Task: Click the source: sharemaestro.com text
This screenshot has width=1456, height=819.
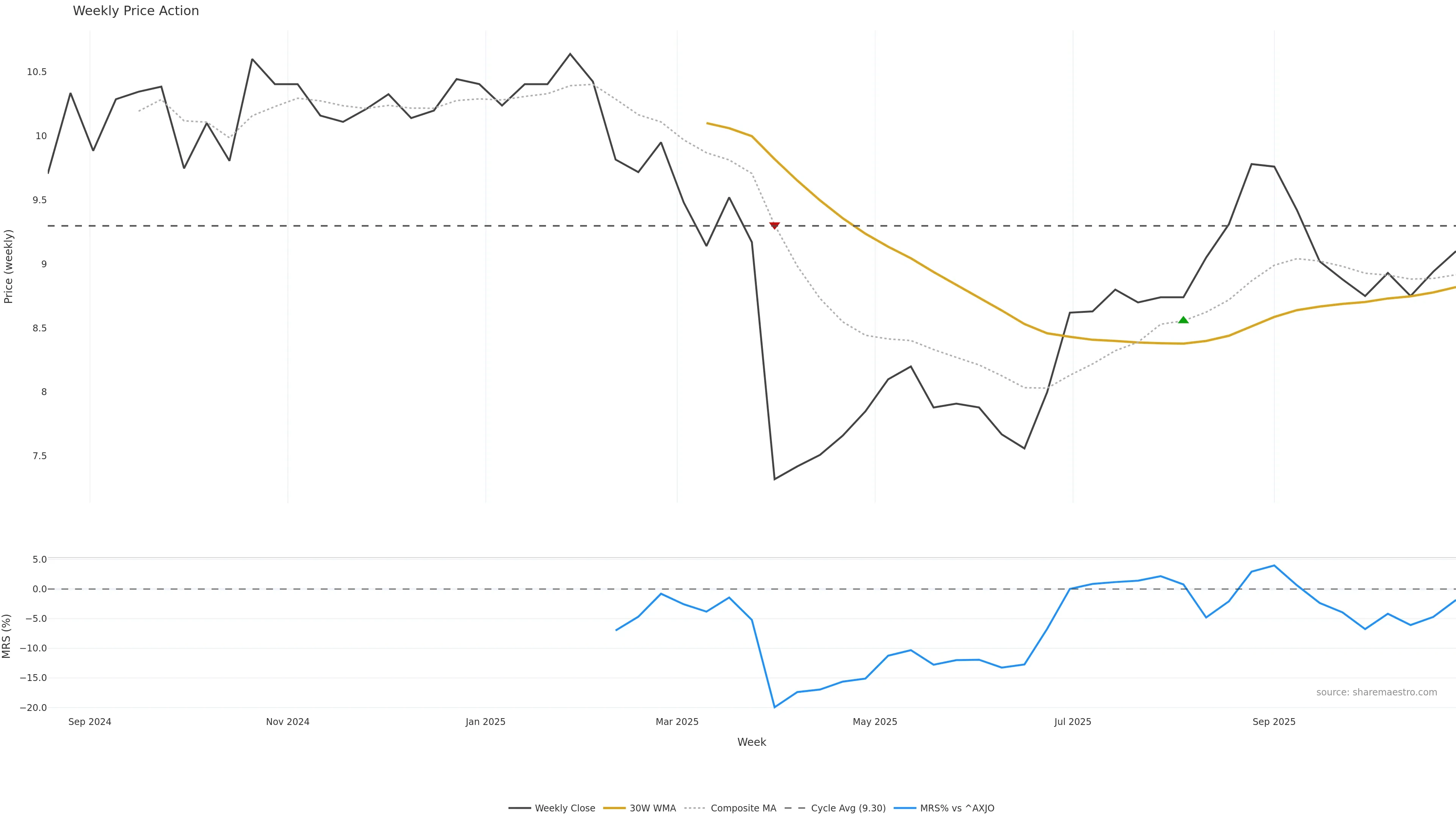Action: click(1376, 692)
